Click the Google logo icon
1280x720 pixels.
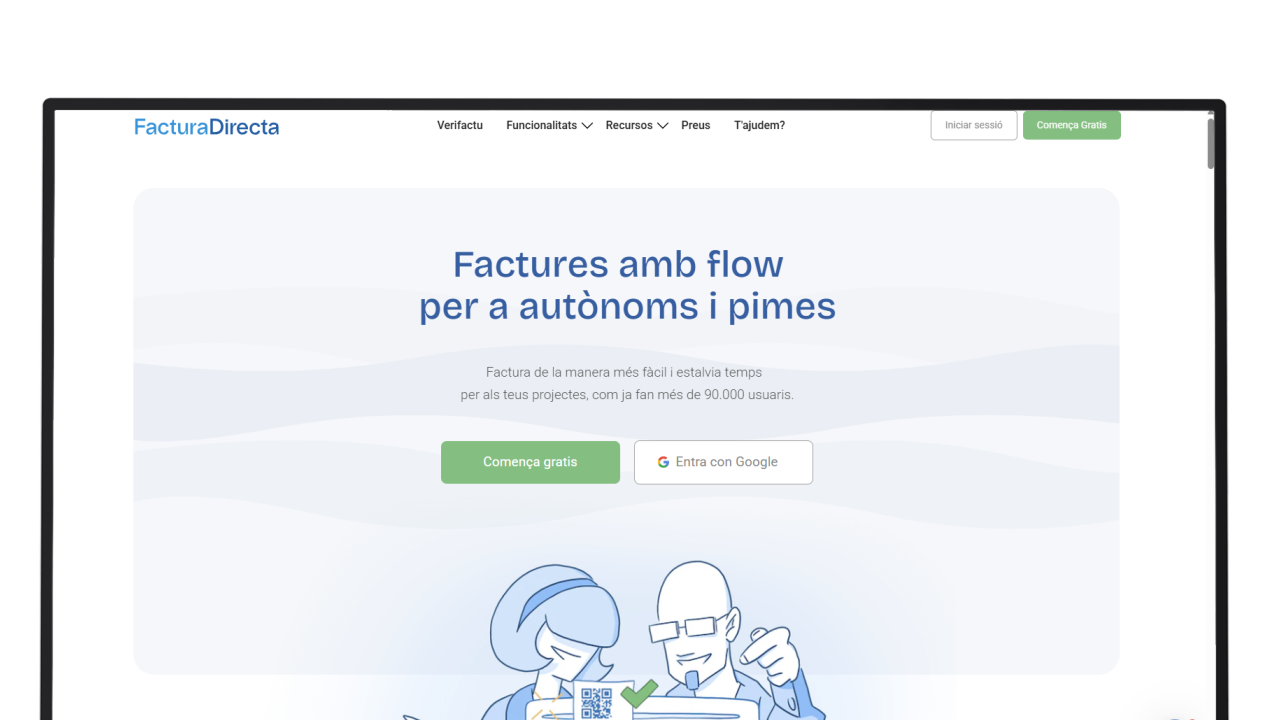click(663, 462)
